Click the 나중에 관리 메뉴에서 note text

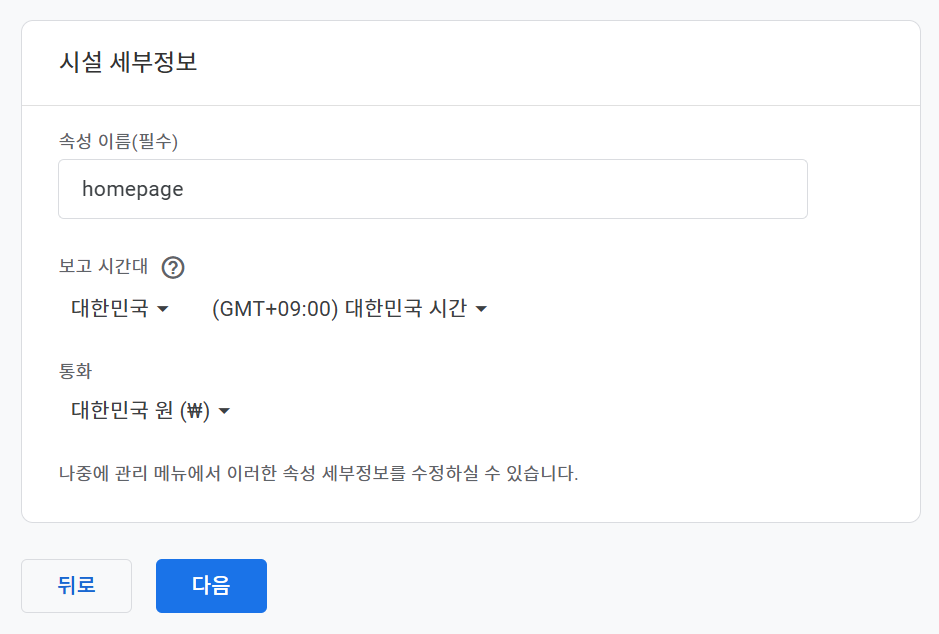(318, 473)
